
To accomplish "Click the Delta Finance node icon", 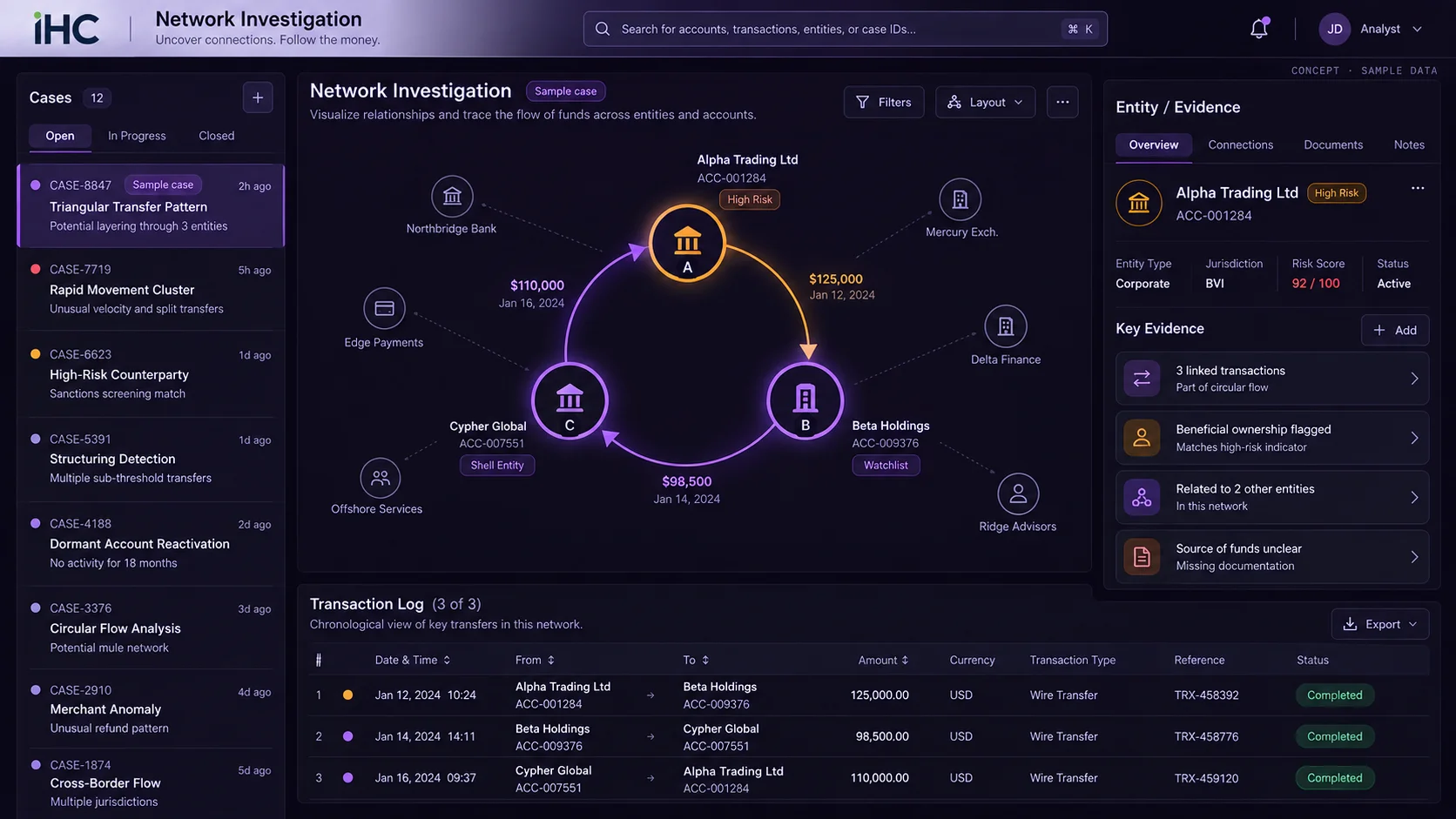I will [1006, 327].
